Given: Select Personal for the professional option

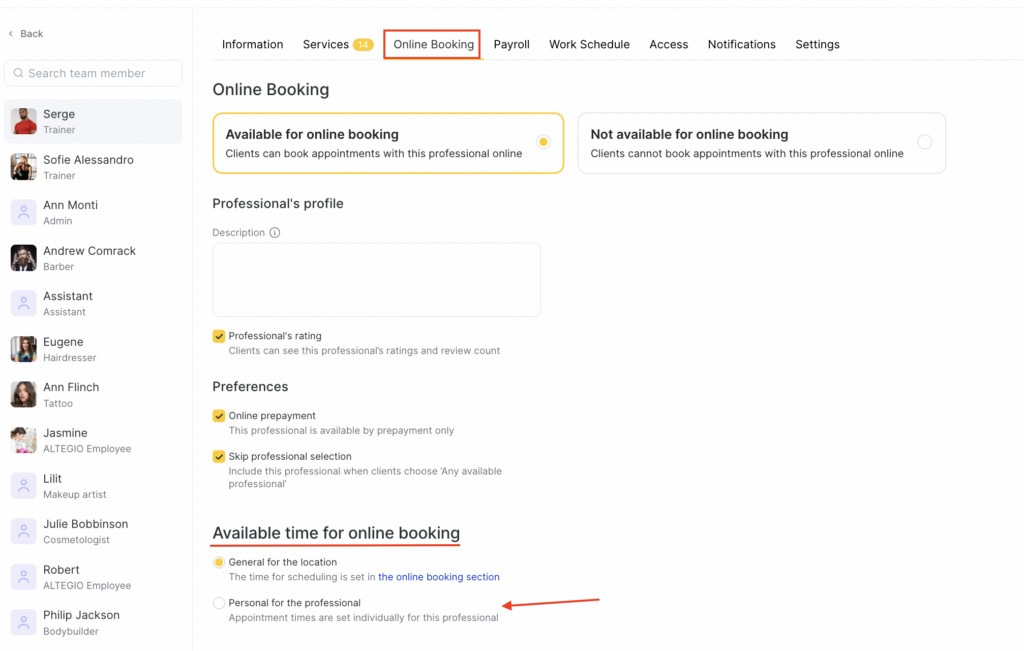Looking at the screenshot, I should point(219,603).
